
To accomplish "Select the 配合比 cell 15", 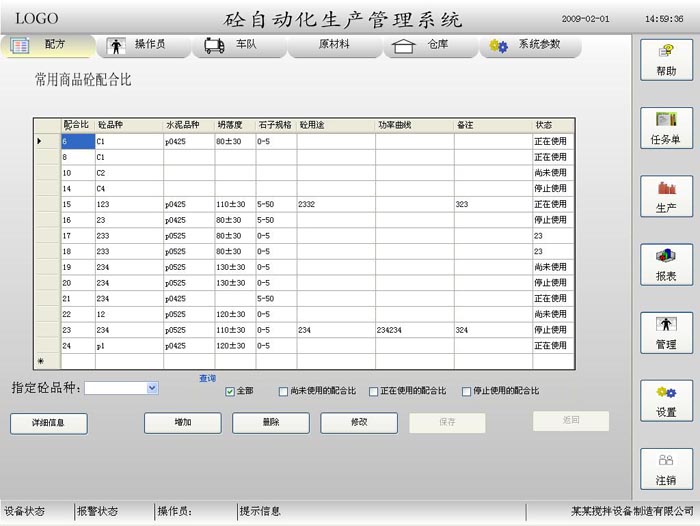I will pos(78,204).
